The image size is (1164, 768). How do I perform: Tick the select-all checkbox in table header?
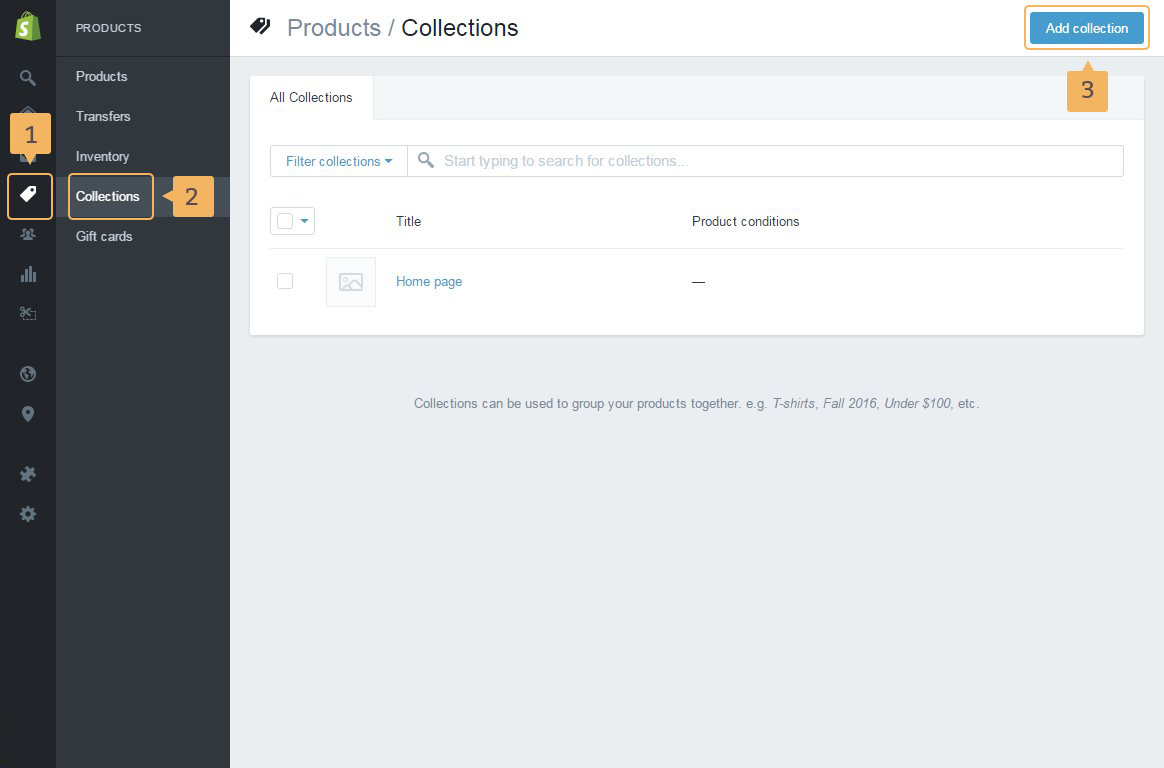coord(285,221)
